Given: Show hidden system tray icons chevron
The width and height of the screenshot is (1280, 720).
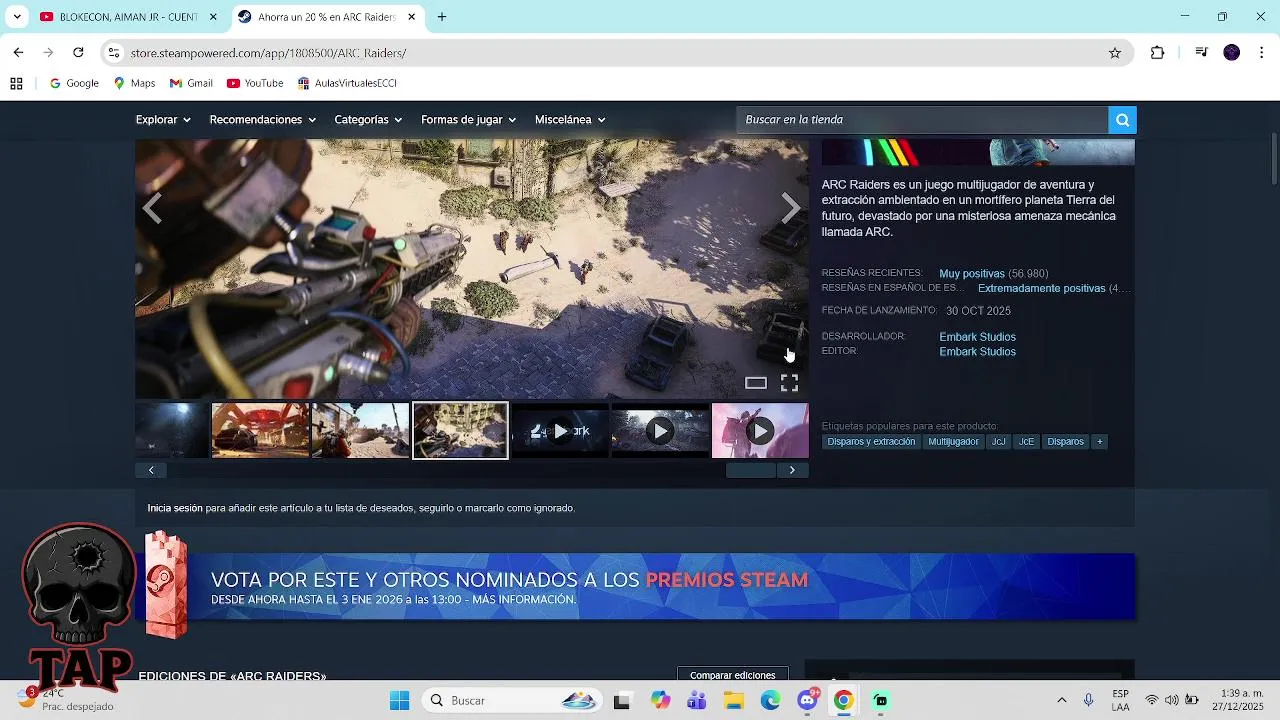Looking at the screenshot, I should [1061, 700].
